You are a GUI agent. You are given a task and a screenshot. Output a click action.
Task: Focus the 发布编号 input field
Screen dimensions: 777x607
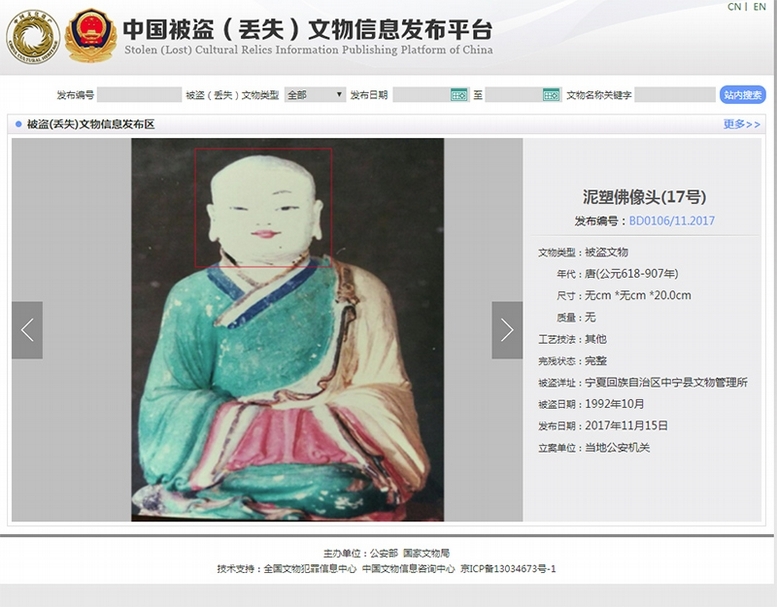tap(139, 95)
